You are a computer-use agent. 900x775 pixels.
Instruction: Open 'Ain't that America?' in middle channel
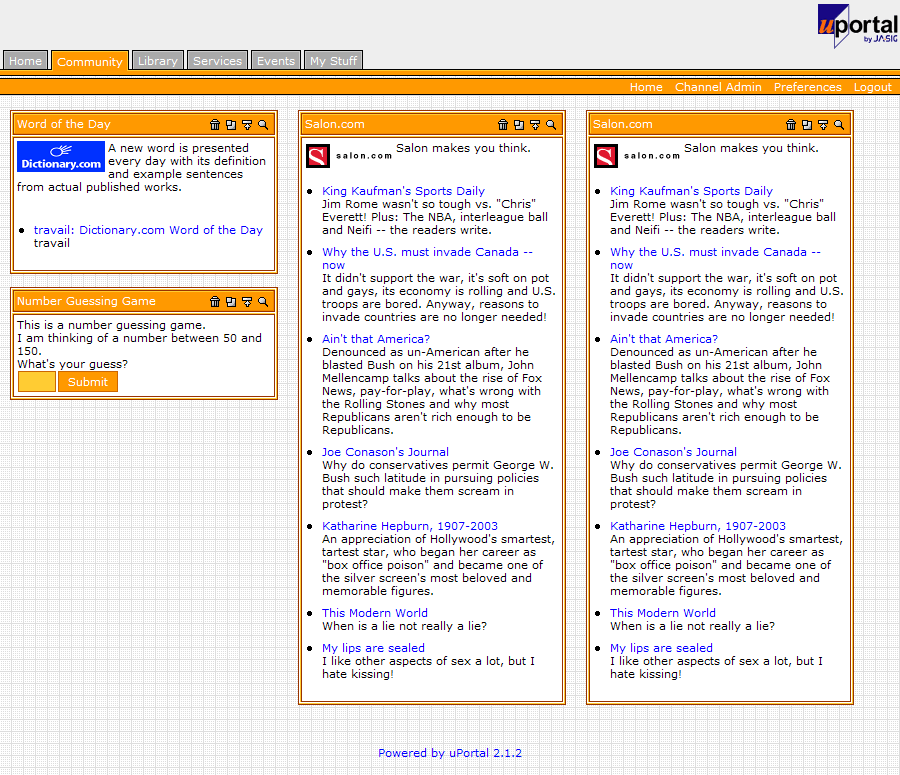click(x=375, y=339)
